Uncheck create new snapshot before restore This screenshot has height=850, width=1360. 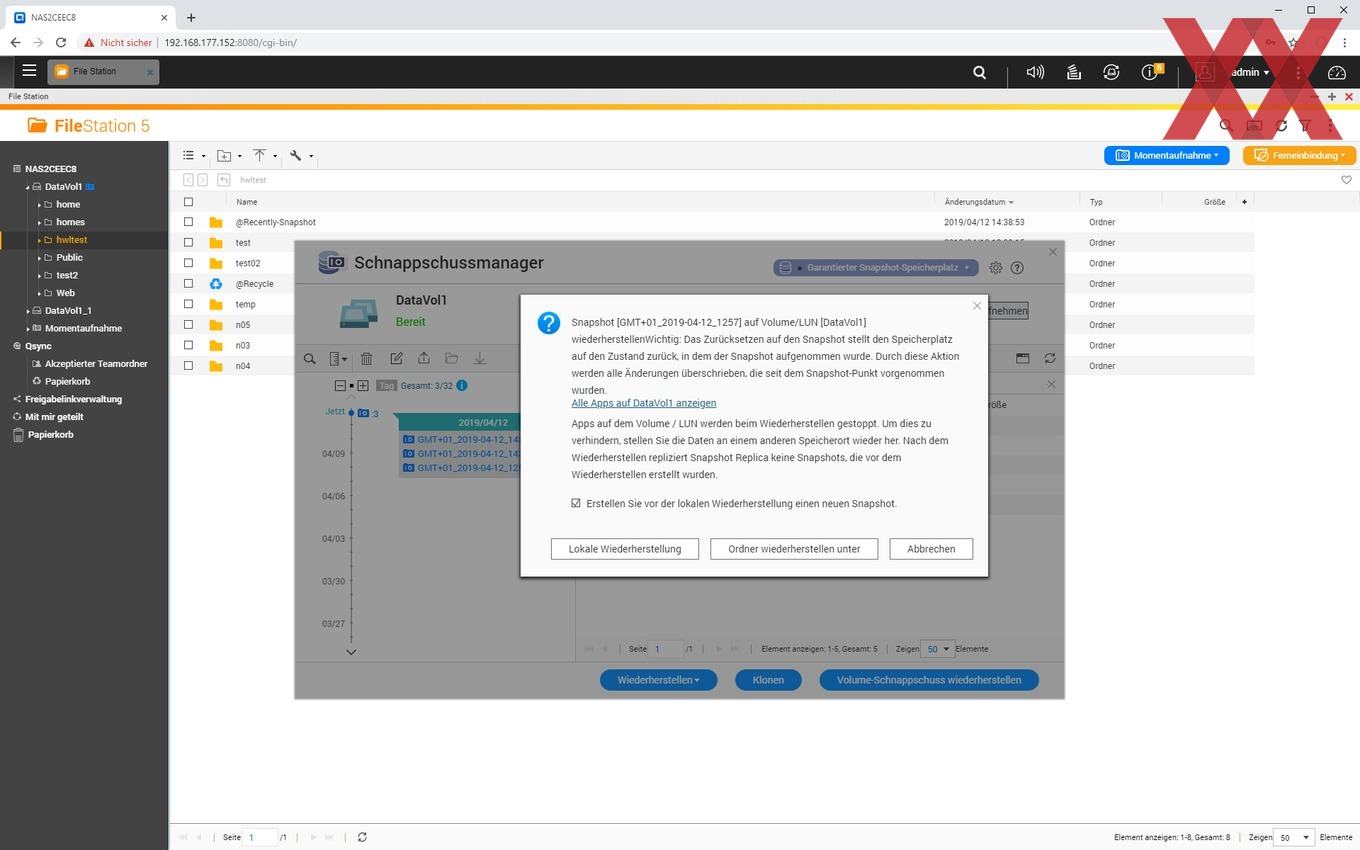pyautogui.click(x=576, y=503)
